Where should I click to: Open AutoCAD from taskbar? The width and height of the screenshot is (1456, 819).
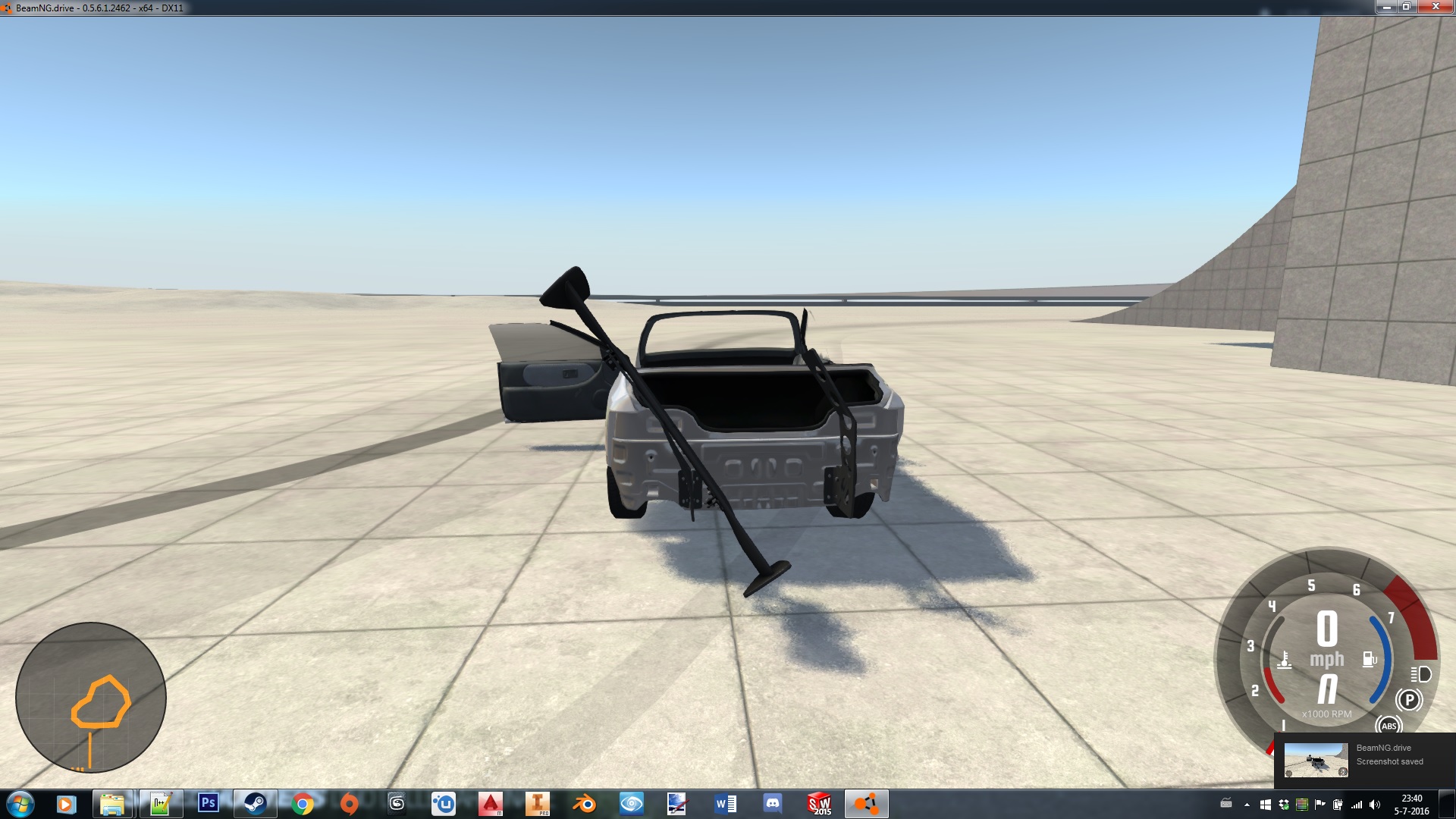(491, 804)
